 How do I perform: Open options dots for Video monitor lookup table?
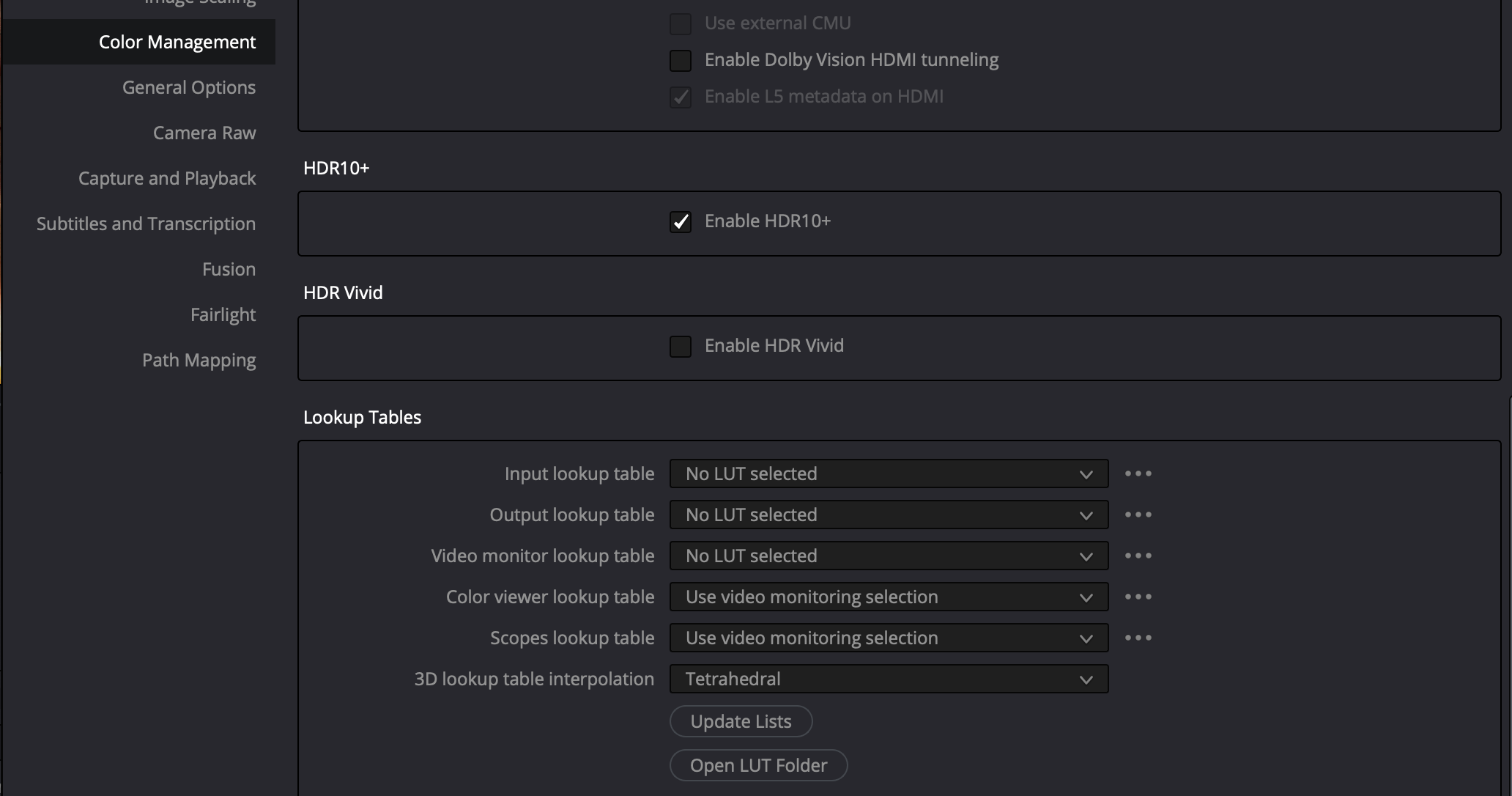coord(1138,556)
